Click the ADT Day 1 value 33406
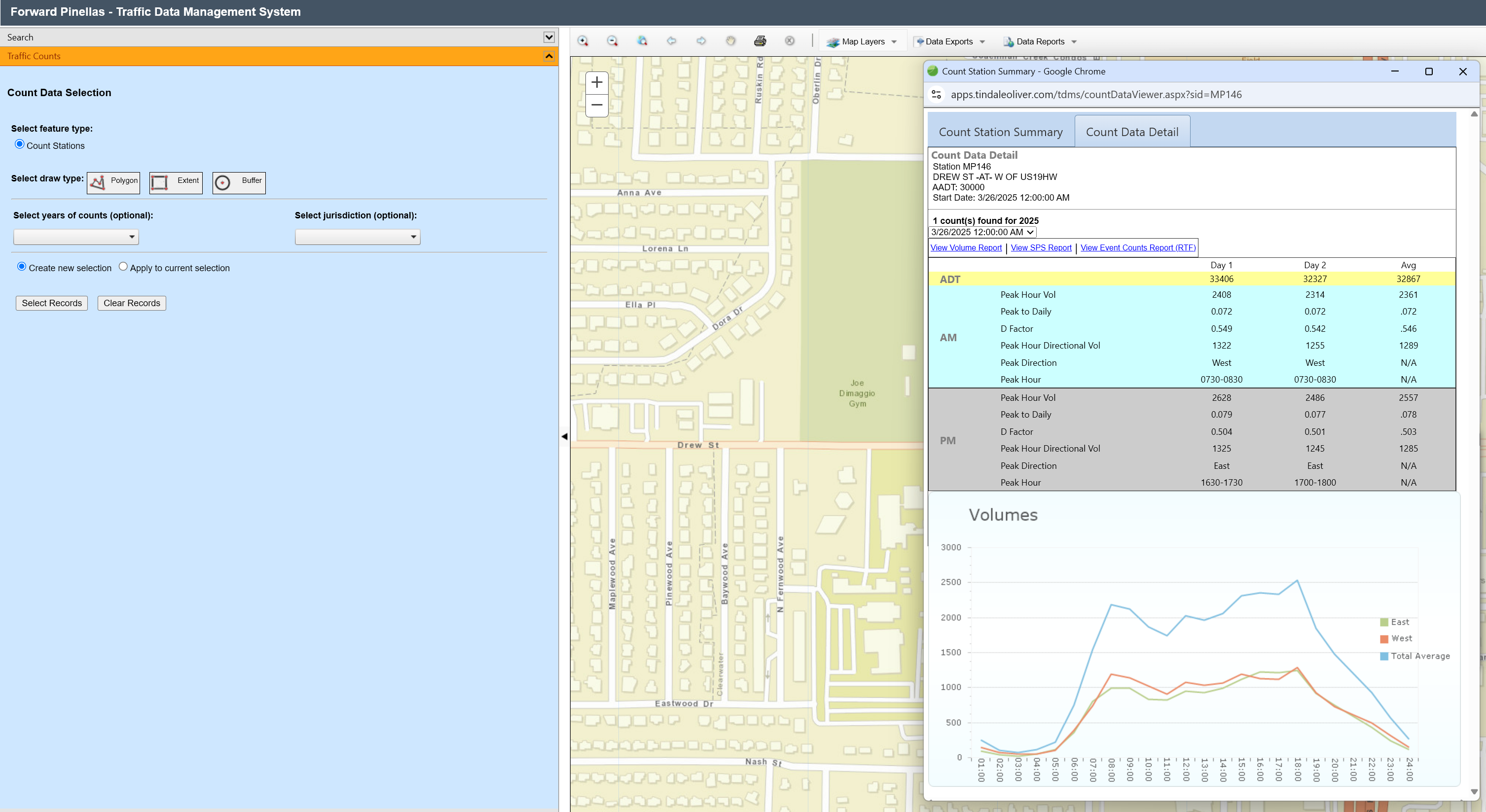The height and width of the screenshot is (812, 1486). pos(1221,279)
